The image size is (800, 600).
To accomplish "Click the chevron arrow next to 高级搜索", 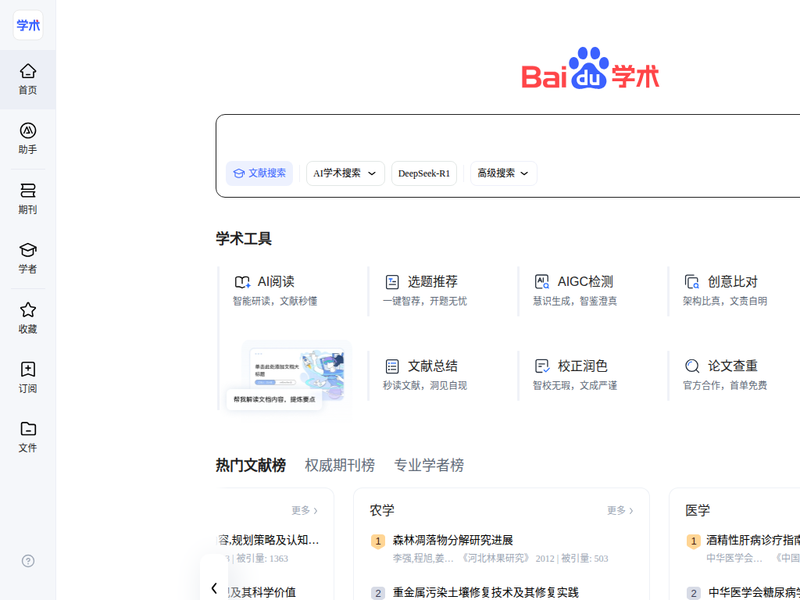I will tap(524, 173).
